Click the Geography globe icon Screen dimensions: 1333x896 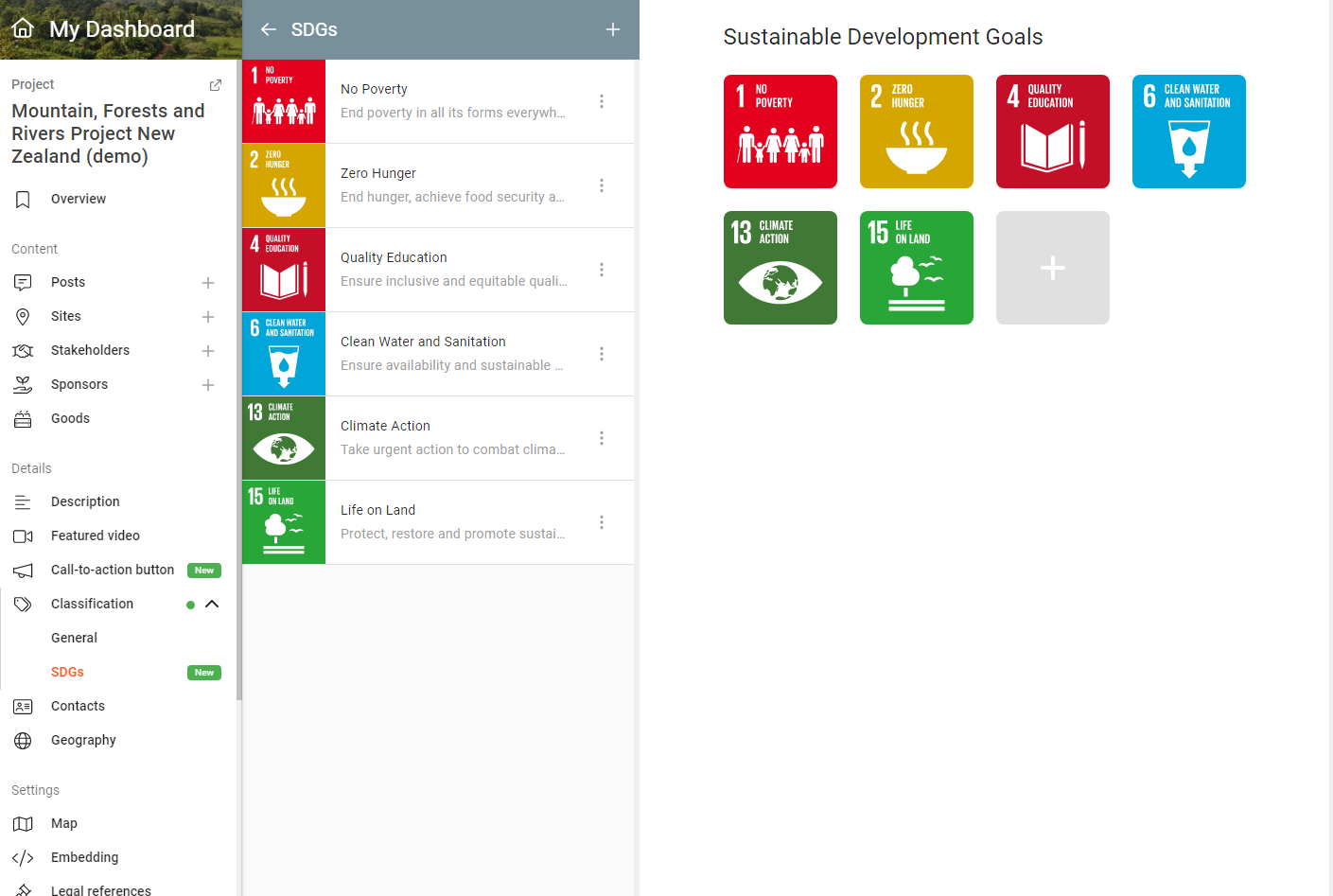23,740
